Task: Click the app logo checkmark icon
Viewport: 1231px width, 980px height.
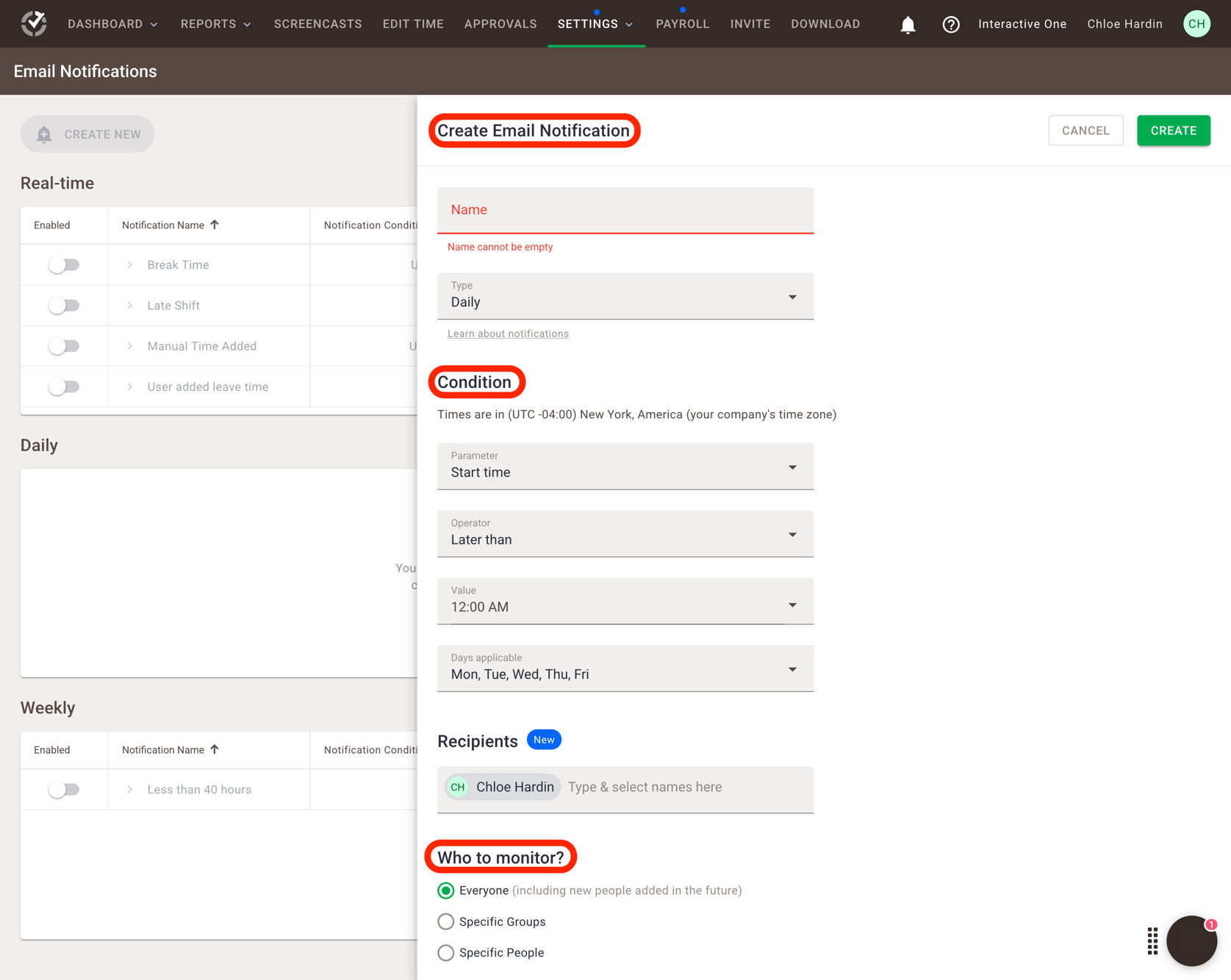Action: click(32, 23)
